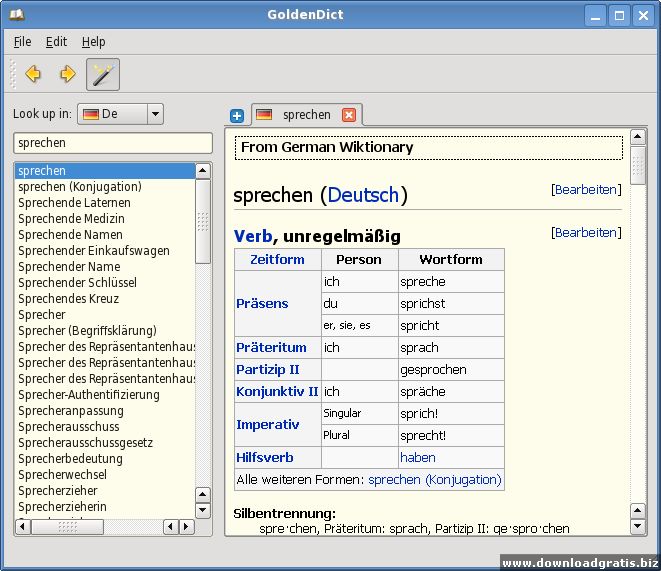Viewport: 661px width, 571px height.
Task: Click article pane vertical scrollbar thumb
Action: click(x=638, y=166)
